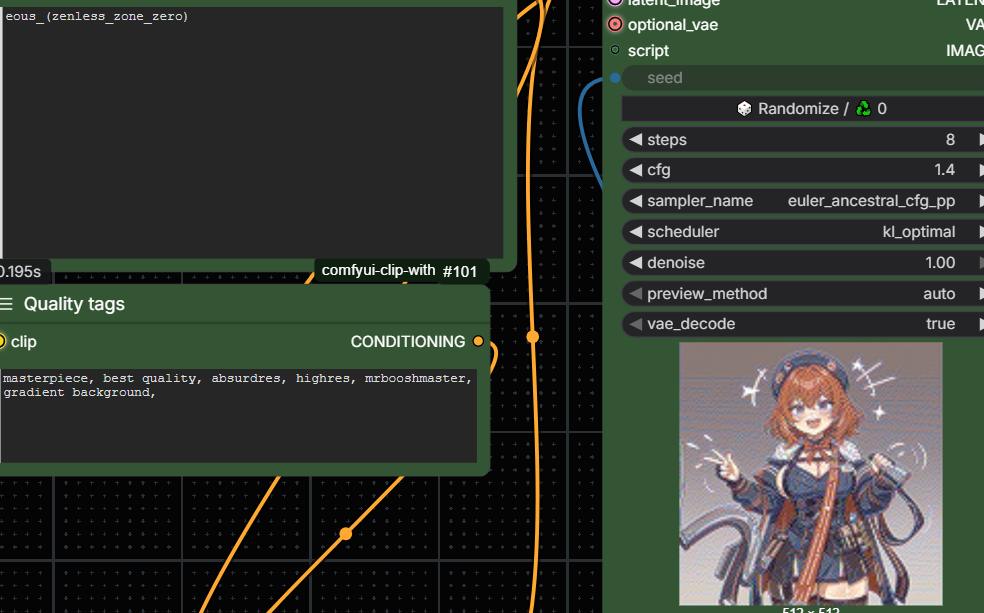Click the denoise value 1.00
This screenshot has height=613, width=984.
click(940, 262)
